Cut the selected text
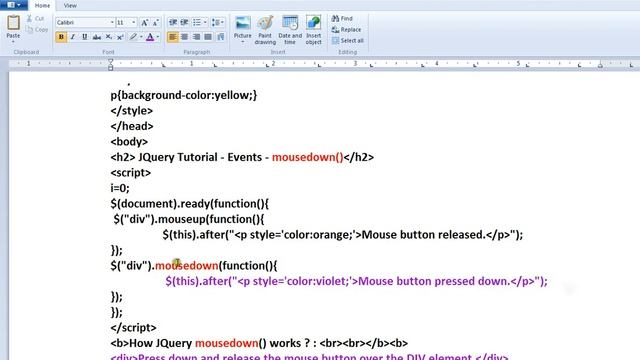This screenshot has height=360, width=640. click(35, 18)
